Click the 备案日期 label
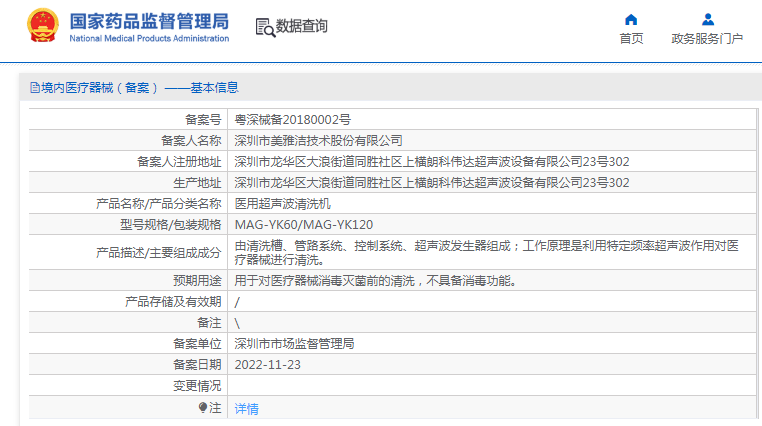 coord(197,365)
